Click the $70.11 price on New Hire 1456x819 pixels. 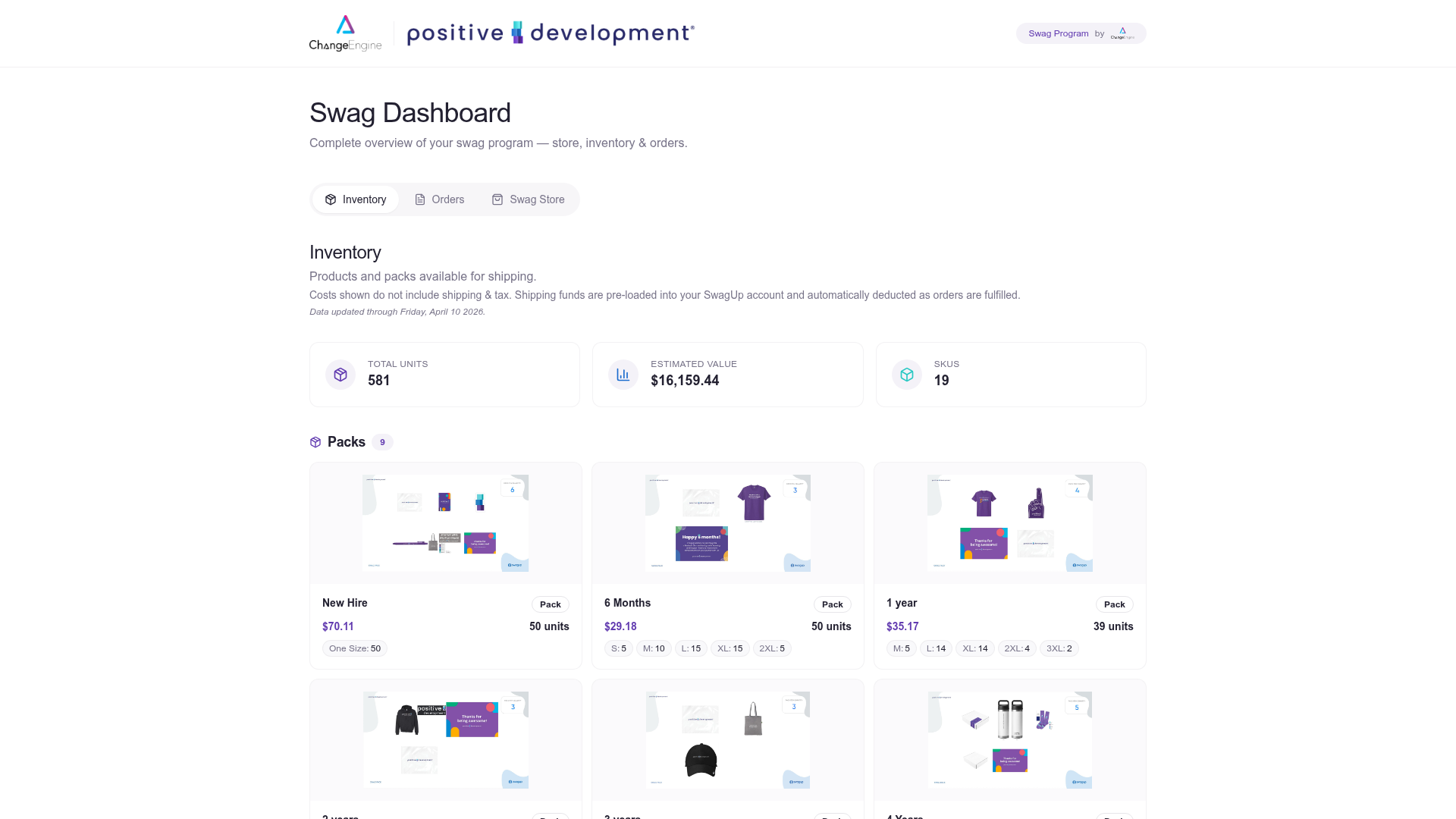338,626
